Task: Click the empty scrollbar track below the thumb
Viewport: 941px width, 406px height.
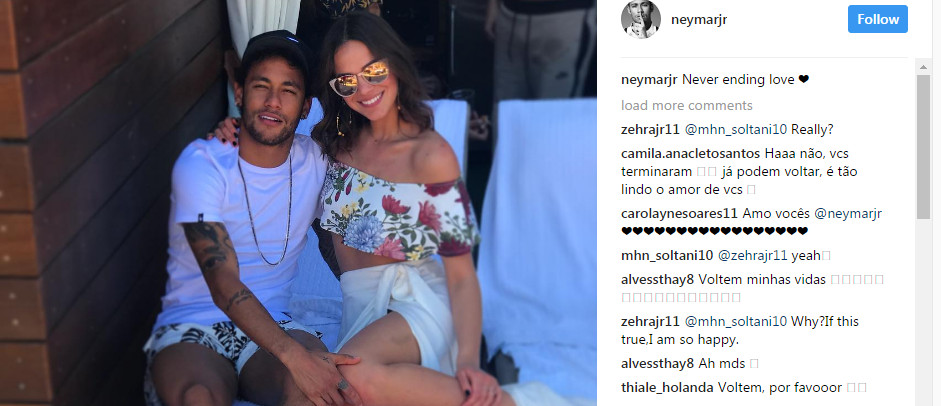Action: pos(923,312)
